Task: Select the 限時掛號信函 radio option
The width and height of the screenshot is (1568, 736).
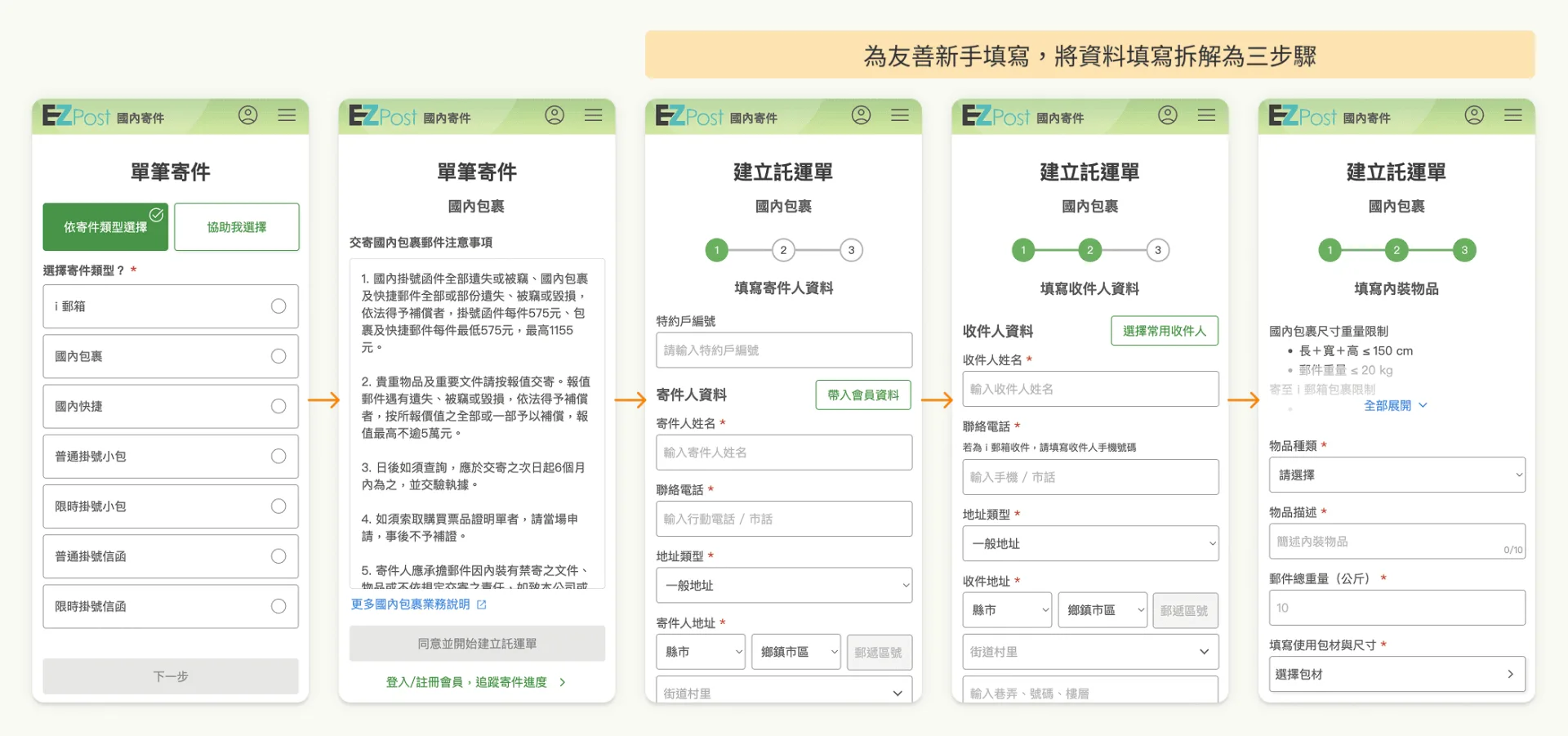Action: click(x=171, y=606)
